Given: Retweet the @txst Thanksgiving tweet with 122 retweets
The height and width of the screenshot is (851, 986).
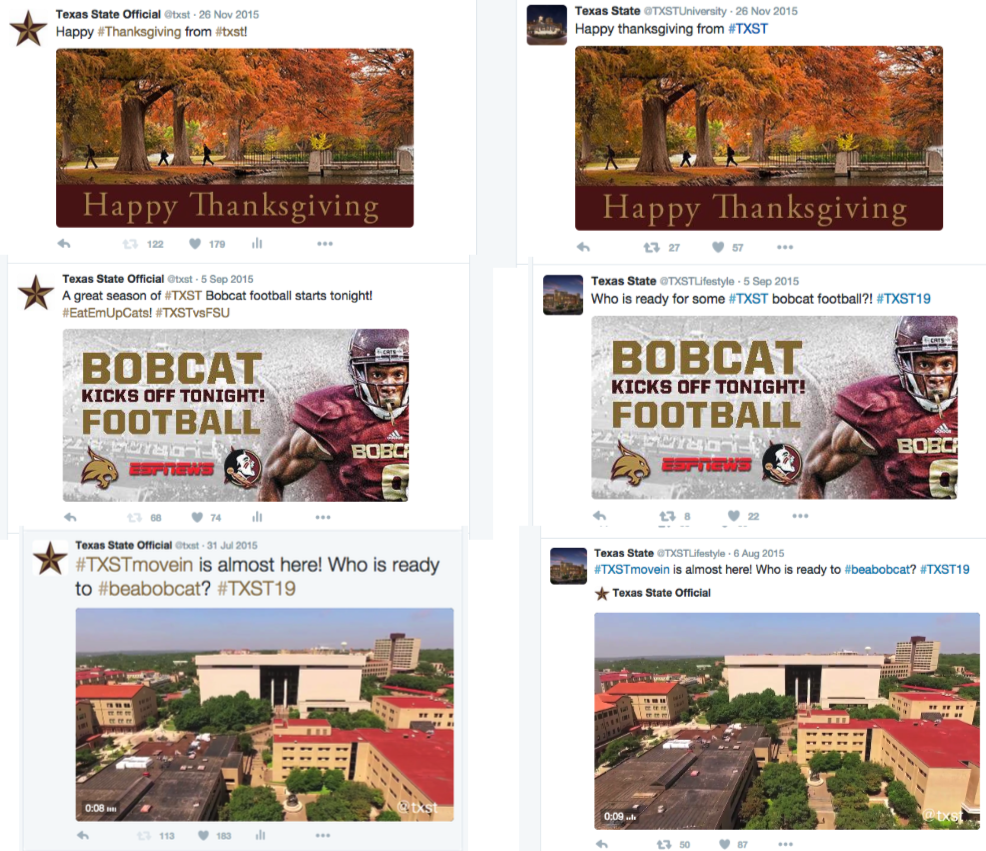Looking at the screenshot, I should coord(131,244).
